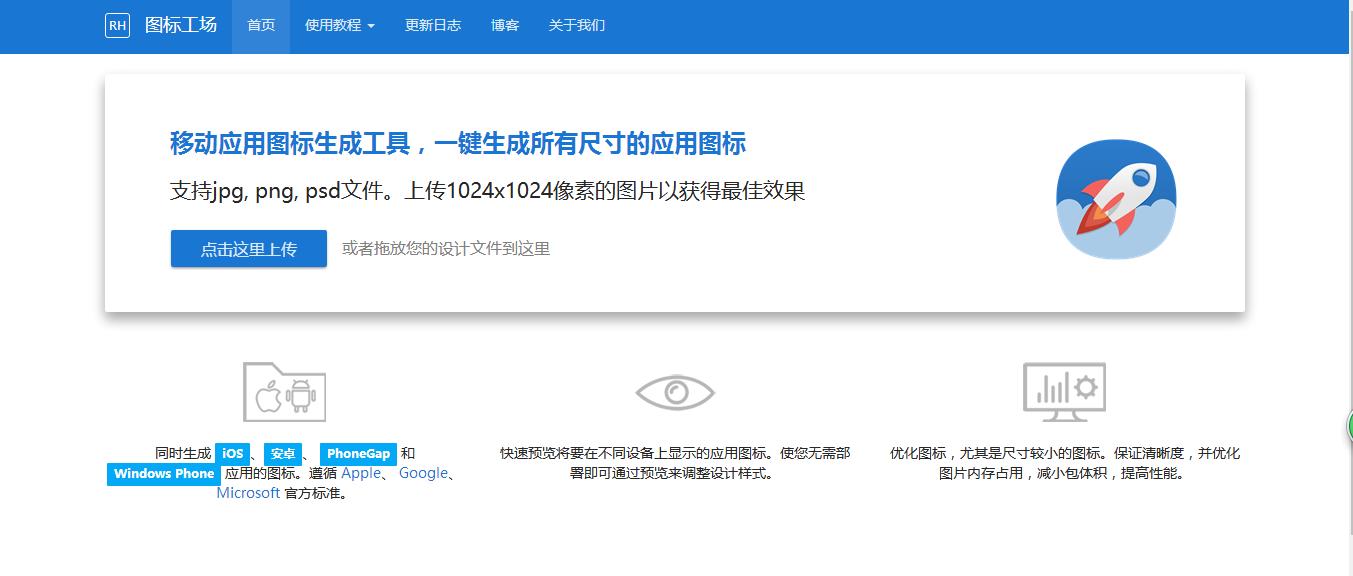Click the optimization monitor chart icon
Screen dimensions: 1353x576
(1063, 392)
